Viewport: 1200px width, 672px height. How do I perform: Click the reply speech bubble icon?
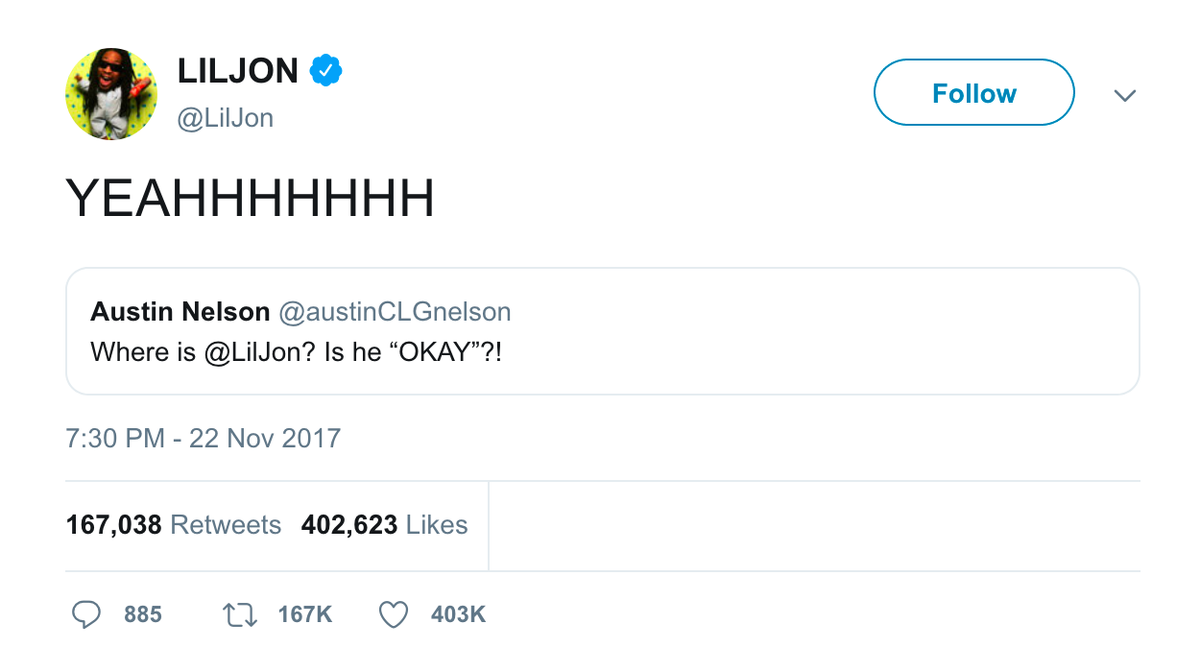(88, 613)
